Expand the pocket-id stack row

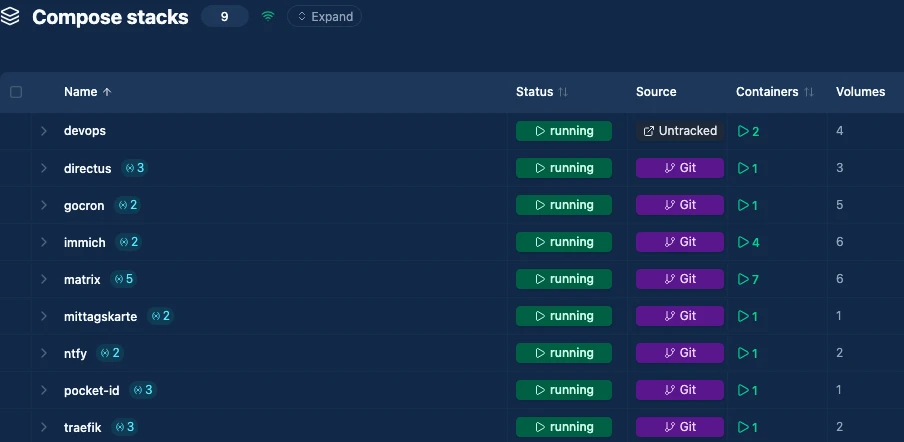(x=44, y=390)
